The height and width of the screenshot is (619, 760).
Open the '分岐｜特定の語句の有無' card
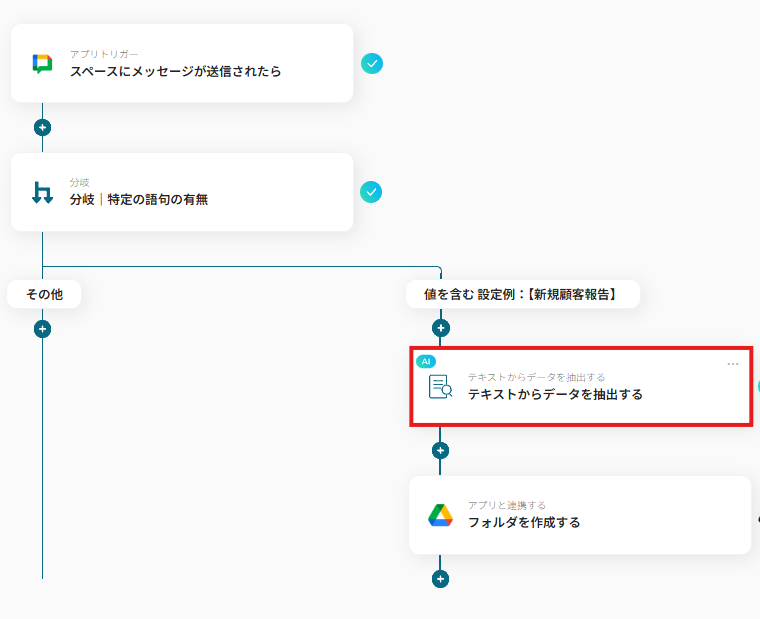(x=182, y=192)
